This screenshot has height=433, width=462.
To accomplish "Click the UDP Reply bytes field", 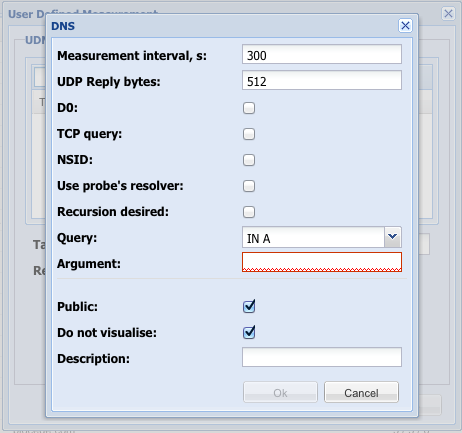I will [x=322, y=80].
